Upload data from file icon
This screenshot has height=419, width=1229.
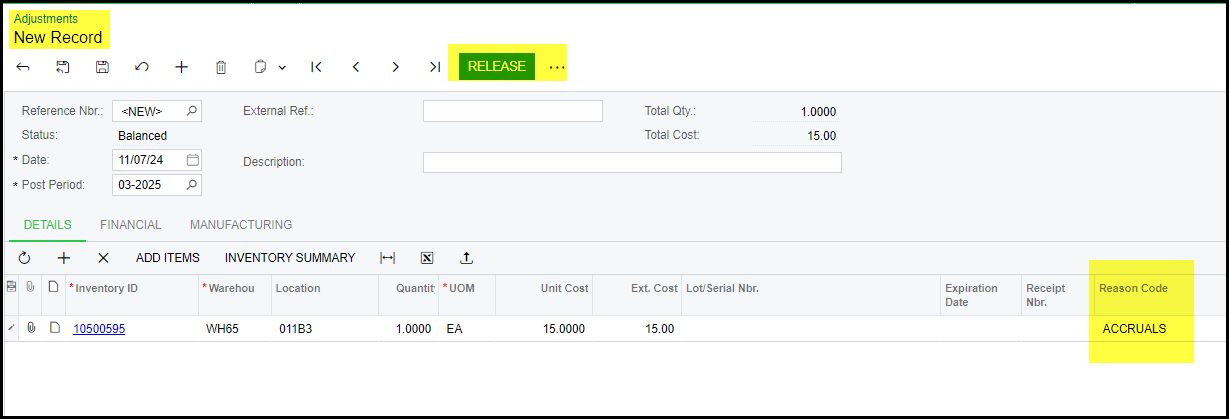[x=466, y=258]
